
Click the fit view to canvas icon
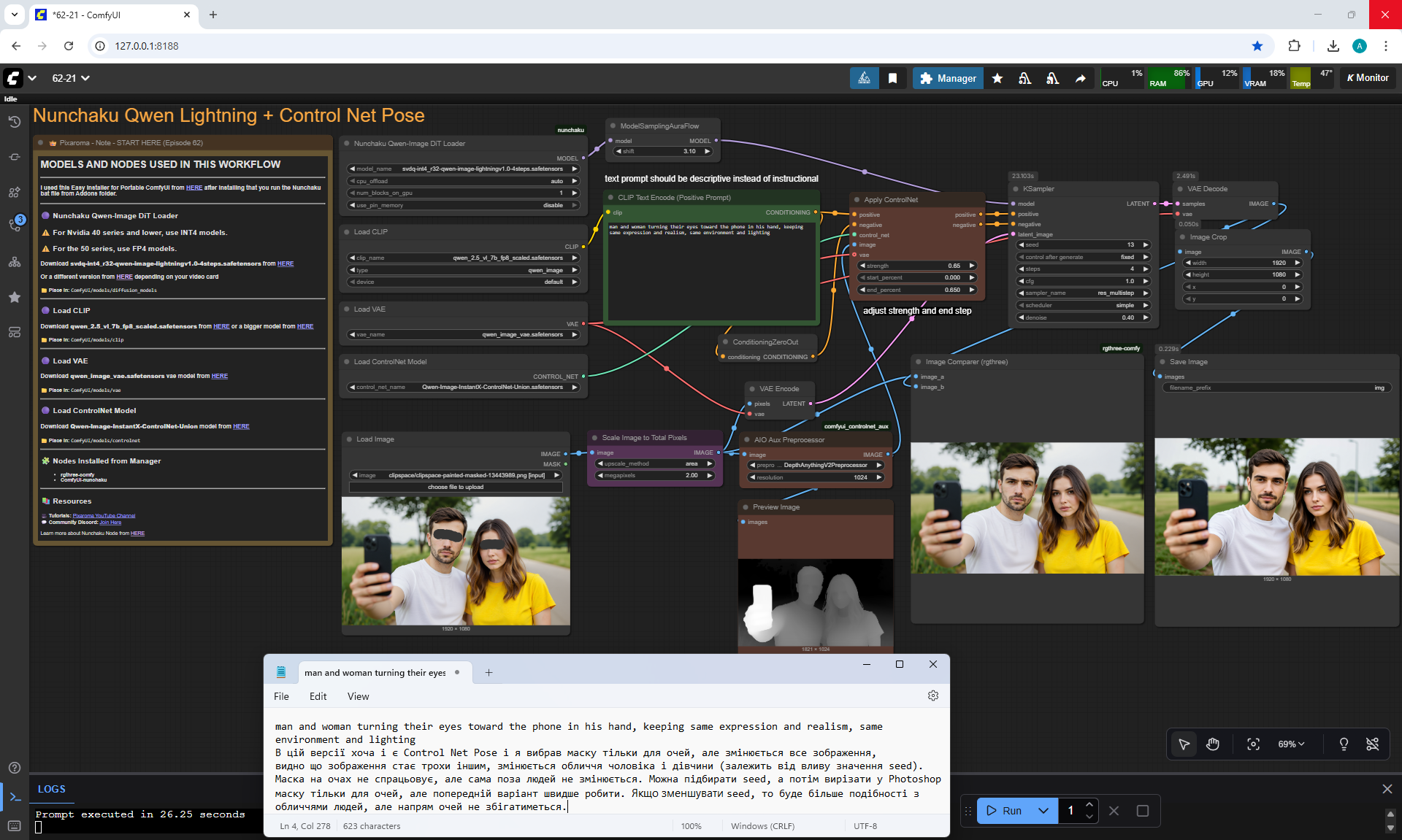pos(1253,744)
